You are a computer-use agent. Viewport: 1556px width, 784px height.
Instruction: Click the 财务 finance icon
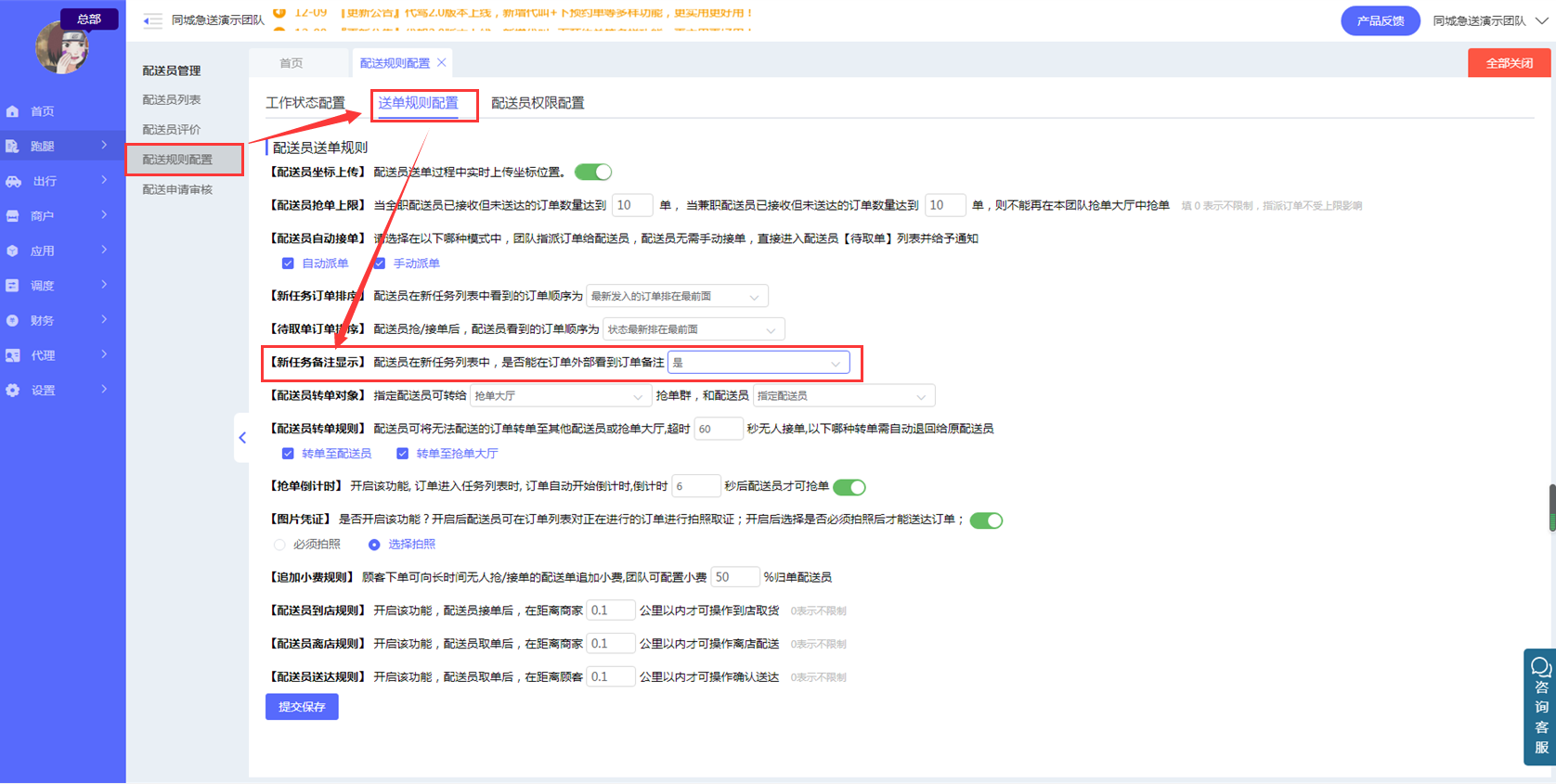[13, 321]
